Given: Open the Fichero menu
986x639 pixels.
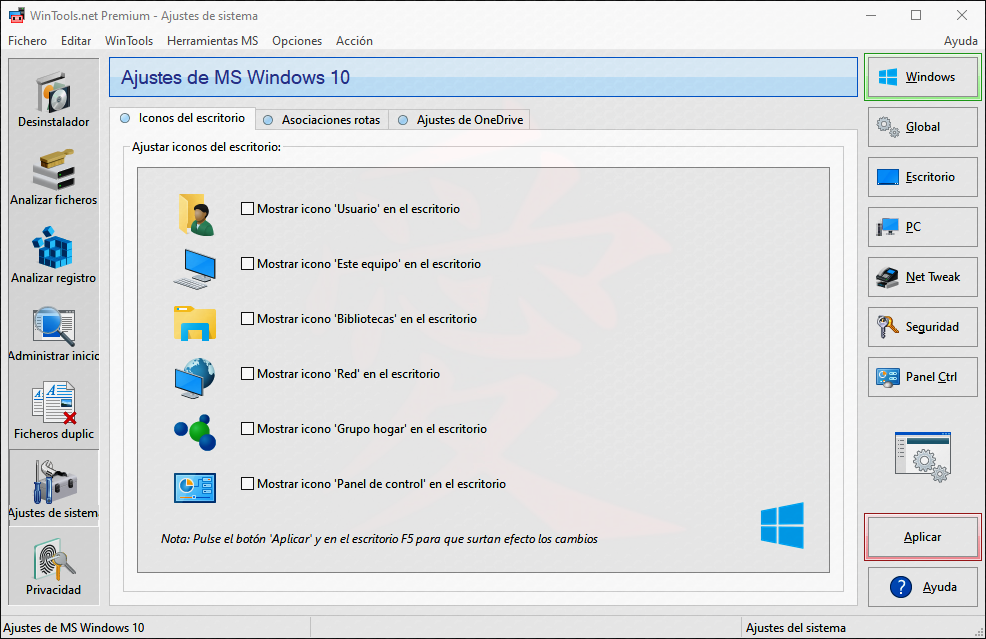Looking at the screenshot, I should (x=27, y=41).
